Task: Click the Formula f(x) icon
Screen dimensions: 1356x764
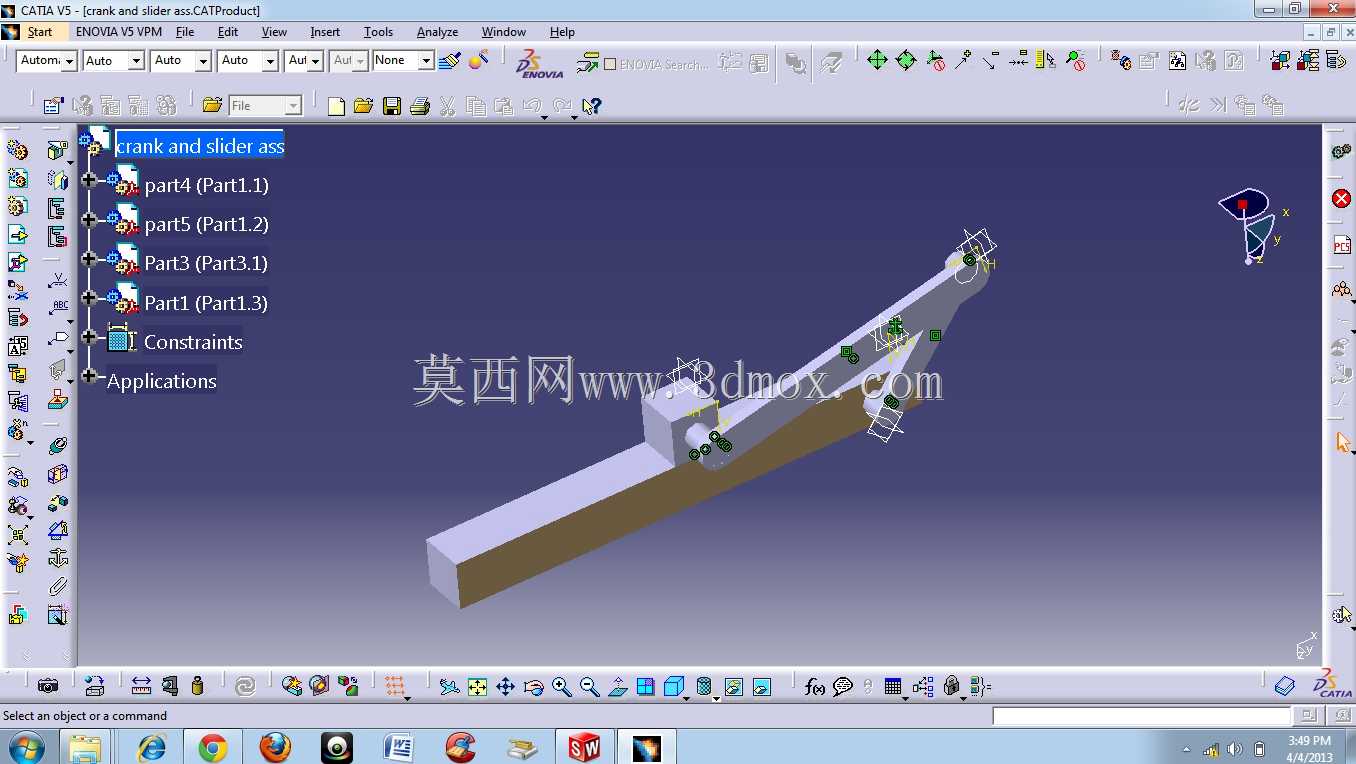Action: (x=815, y=686)
